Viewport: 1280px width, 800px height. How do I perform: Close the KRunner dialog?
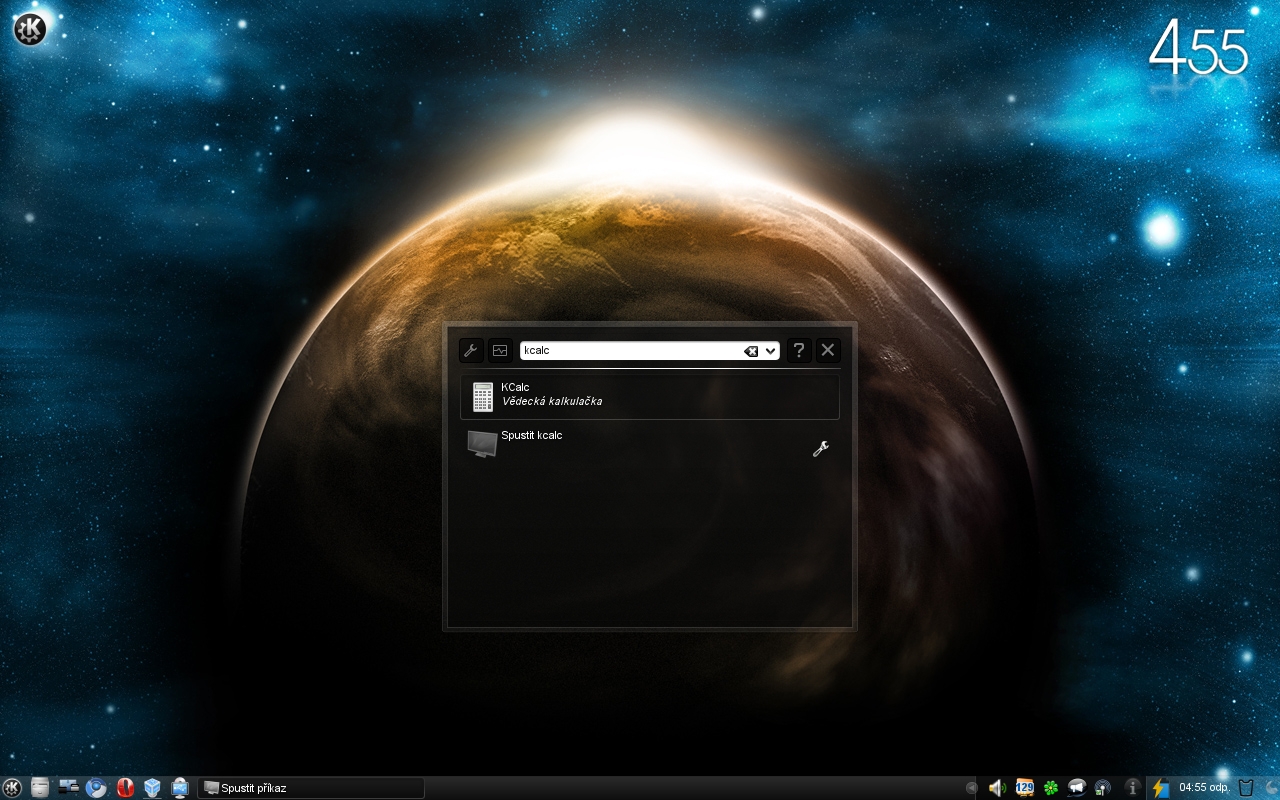(828, 351)
